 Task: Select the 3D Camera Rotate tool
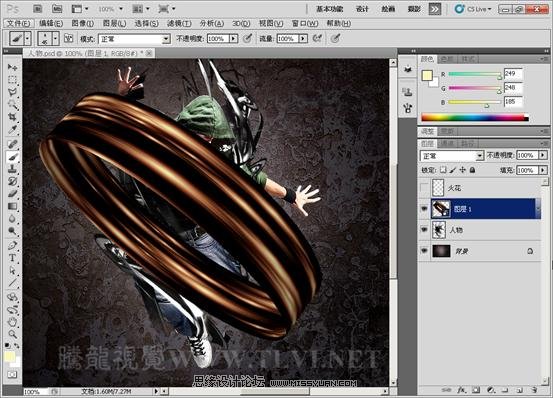point(12,310)
